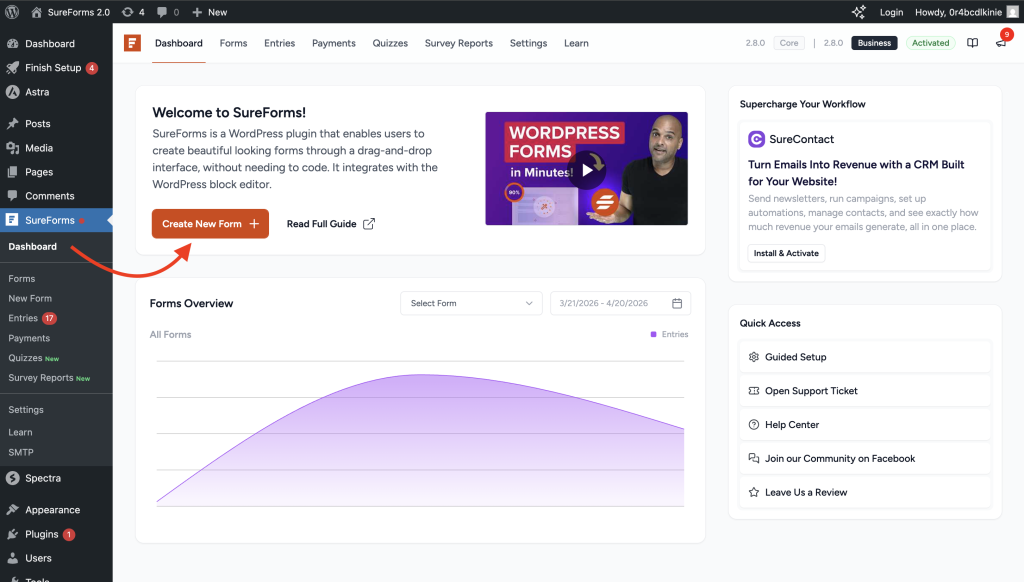Open the 4 pending updates icon
Viewport: 1024px width, 582px height.
coord(133,12)
